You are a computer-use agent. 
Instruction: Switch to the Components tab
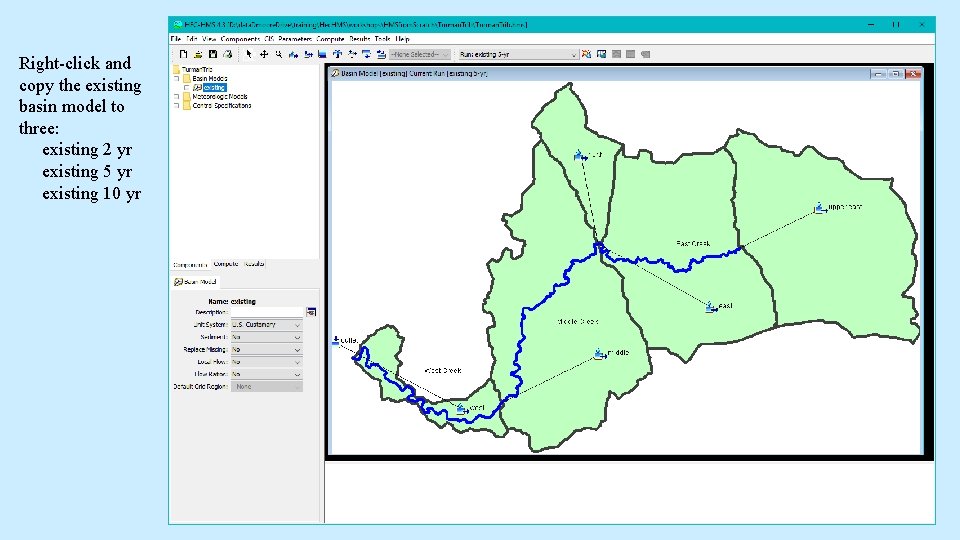pyautogui.click(x=190, y=265)
